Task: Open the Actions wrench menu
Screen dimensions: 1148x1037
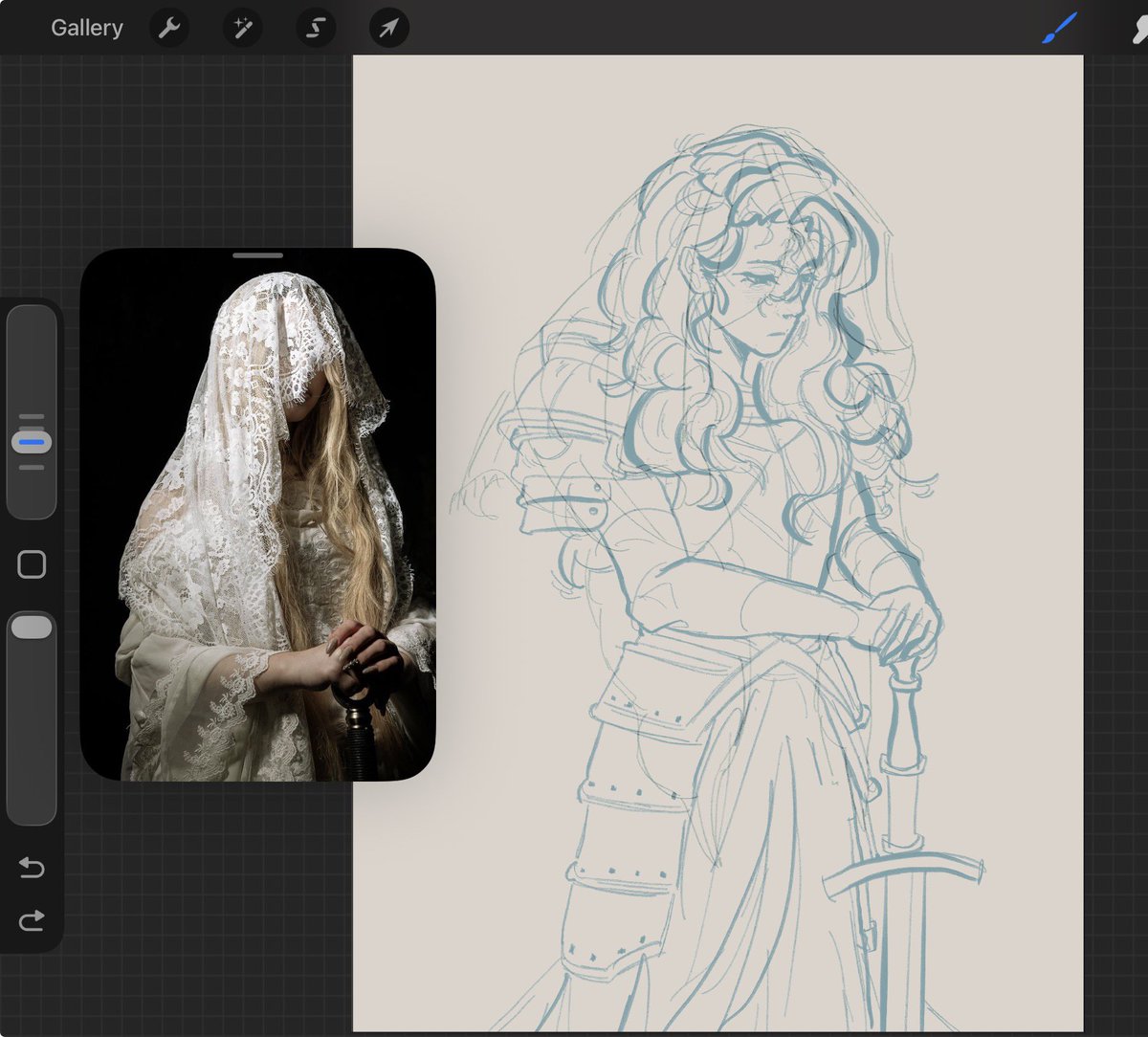Action: tap(169, 29)
